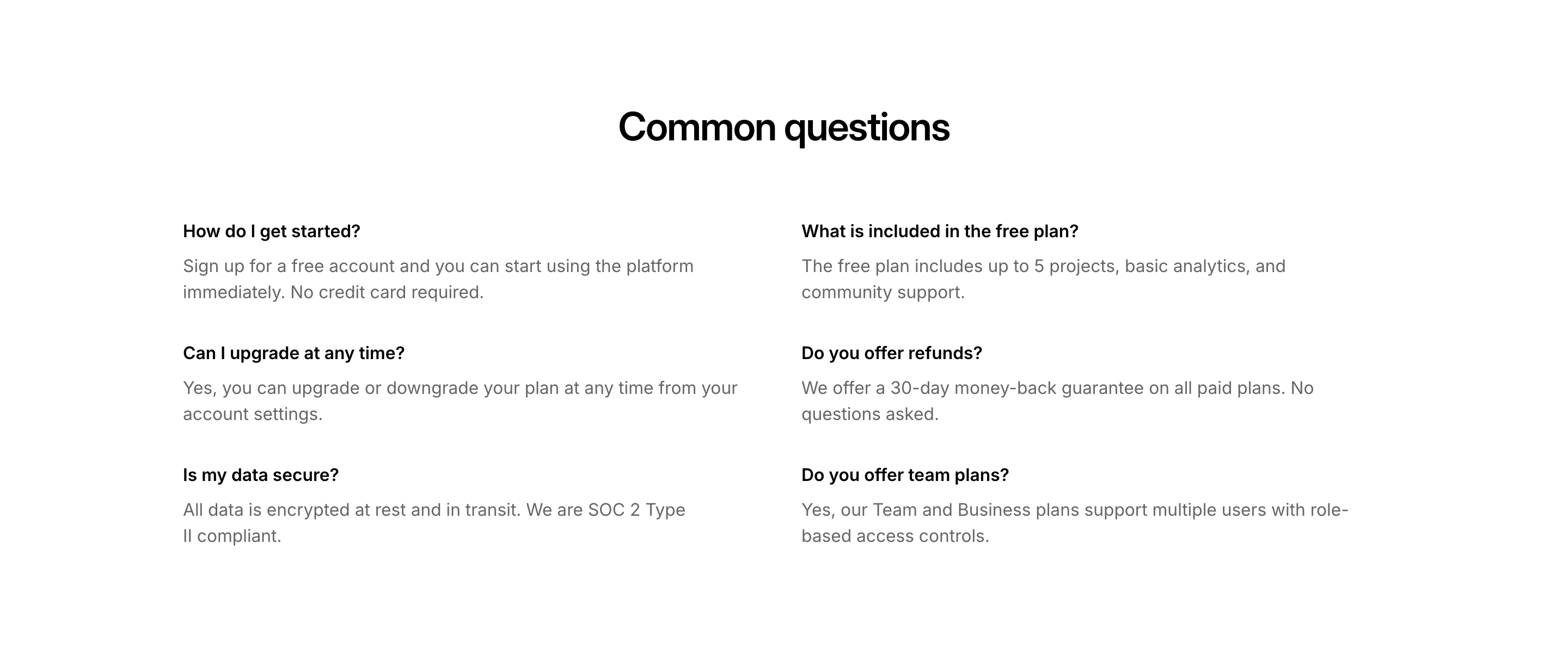Click the "Do you offer team plans?" question
Screen dimensions: 1568x654
point(904,474)
